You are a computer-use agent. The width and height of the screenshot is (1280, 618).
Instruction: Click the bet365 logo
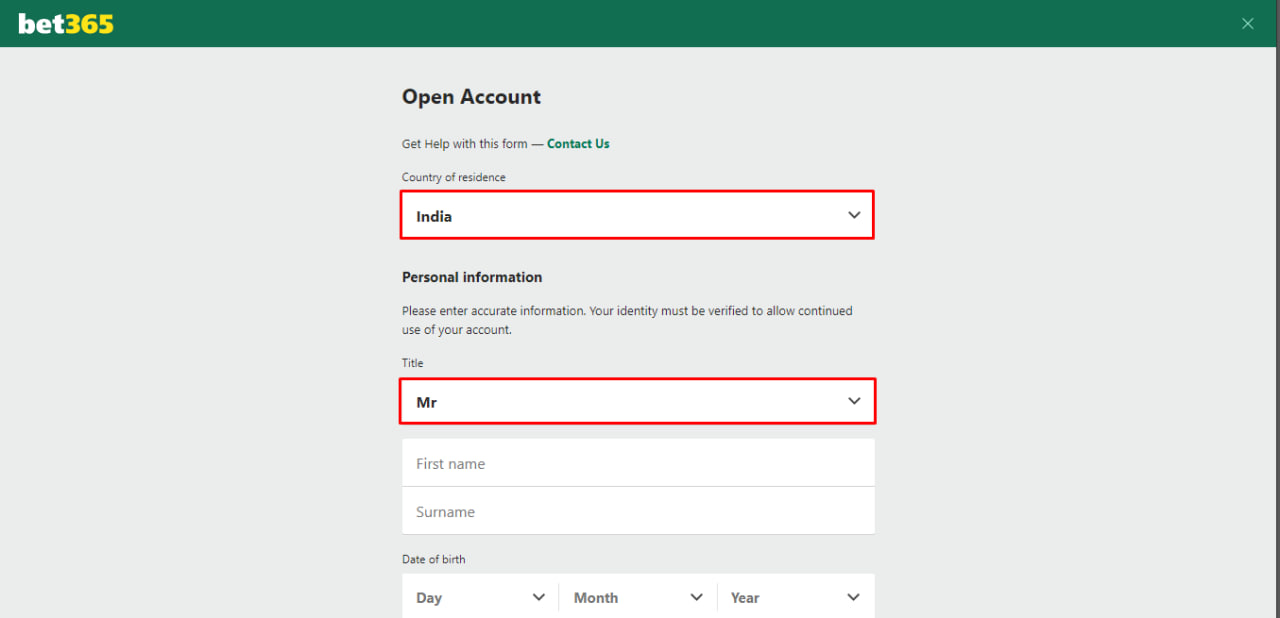click(66, 24)
